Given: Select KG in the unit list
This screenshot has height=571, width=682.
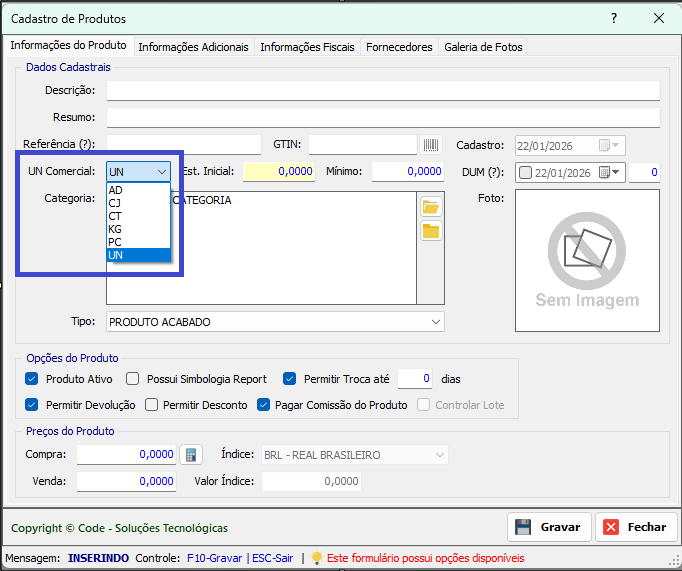Looking at the screenshot, I should coord(138,229).
